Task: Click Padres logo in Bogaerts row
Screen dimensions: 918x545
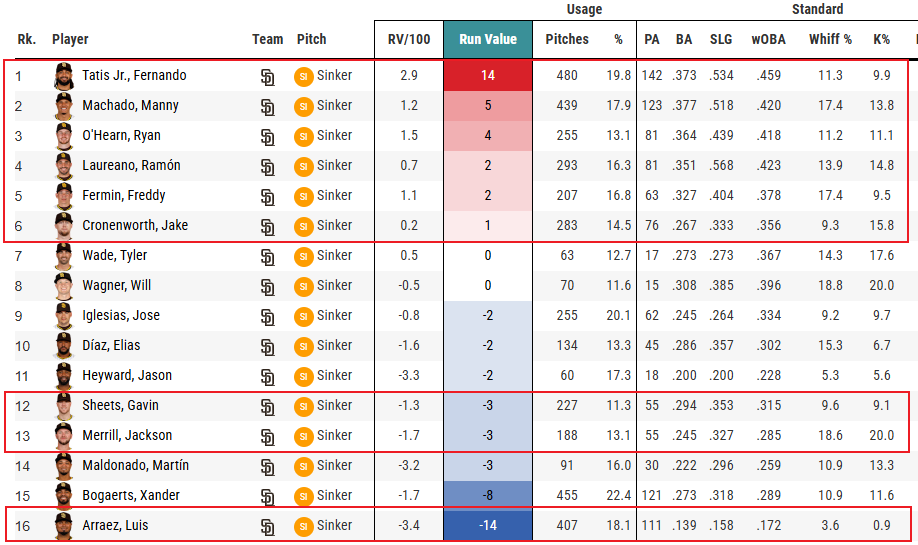Action: tap(267, 497)
